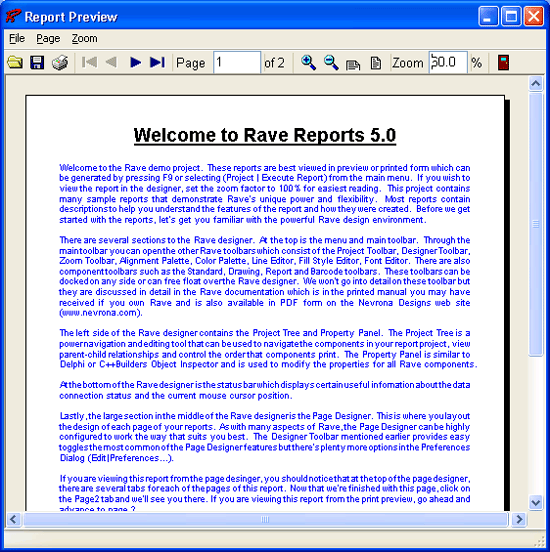Viewport: 550px width, 552px height.
Task: Click the text '(www.nevrona.com).'
Action: point(101,313)
